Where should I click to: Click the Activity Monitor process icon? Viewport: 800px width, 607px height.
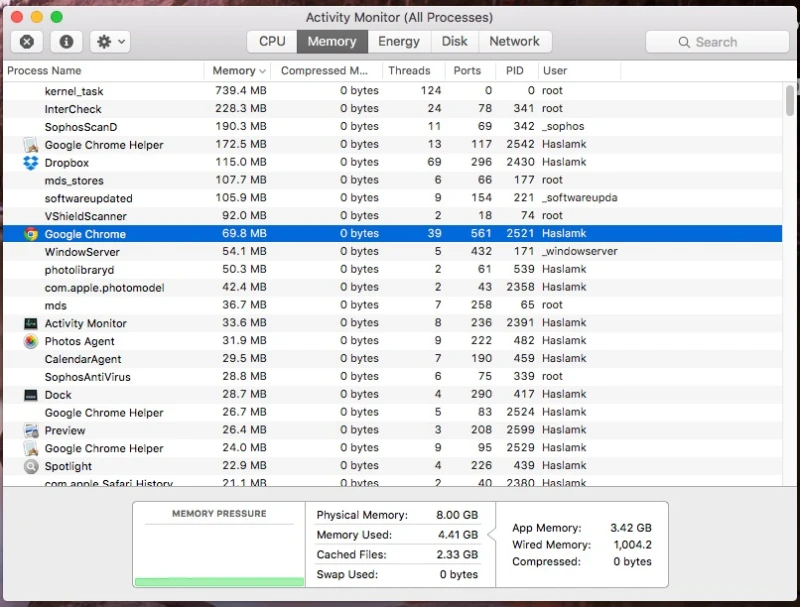[31, 323]
